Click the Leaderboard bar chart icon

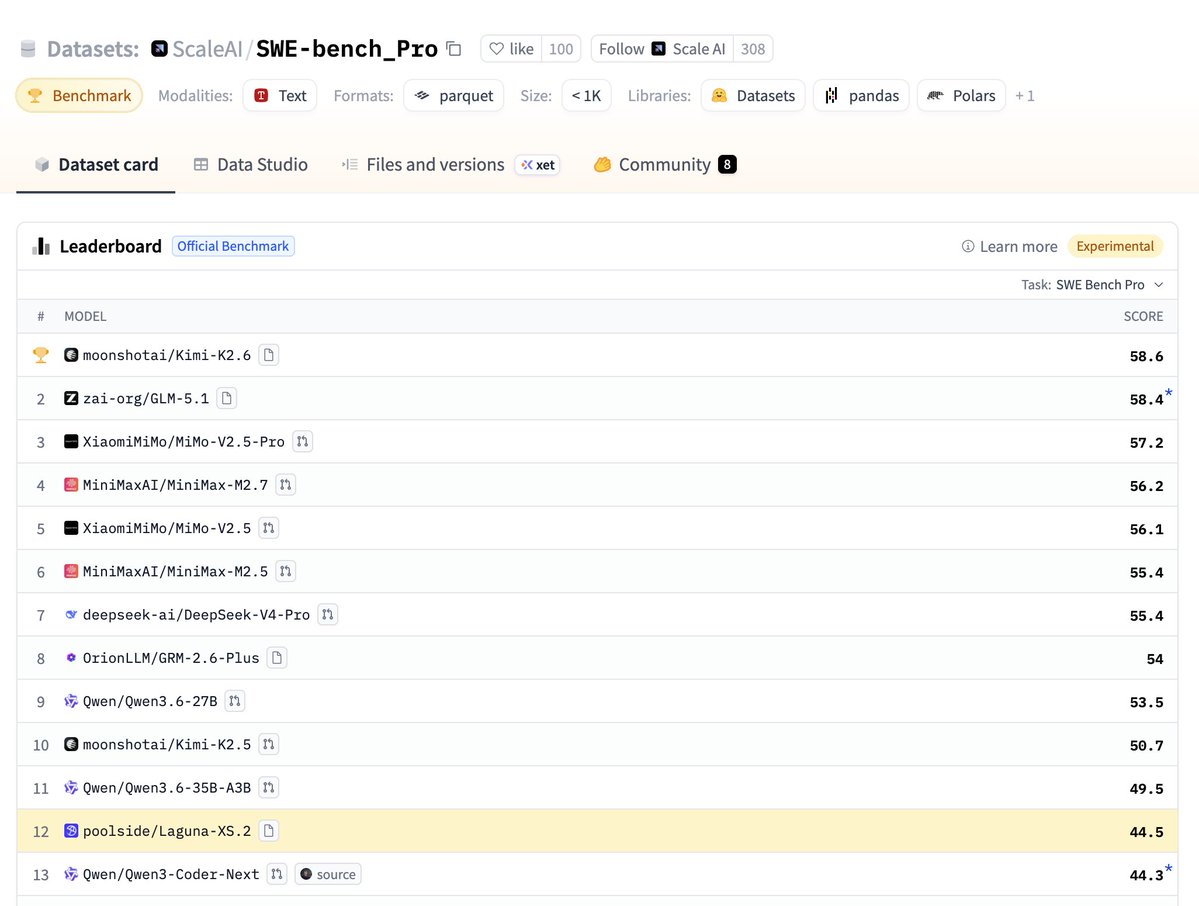click(41, 246)
